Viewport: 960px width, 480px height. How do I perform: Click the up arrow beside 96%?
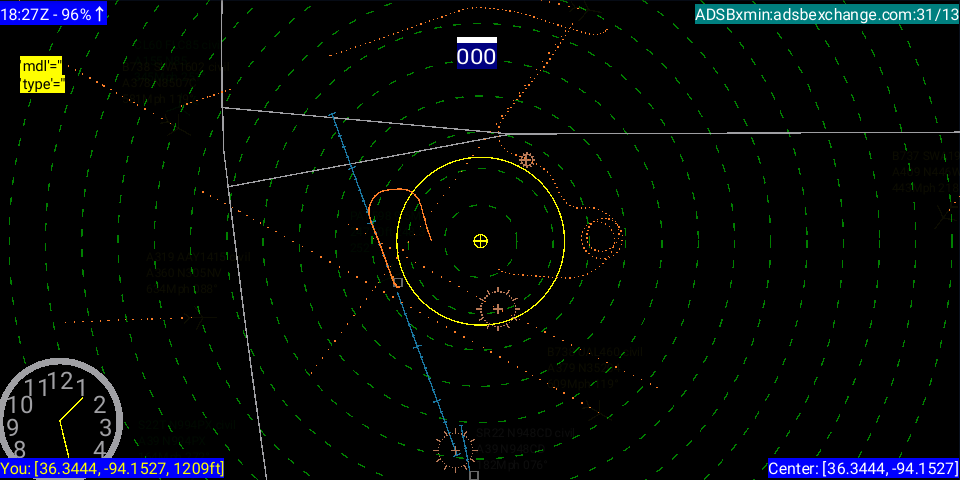100,14
